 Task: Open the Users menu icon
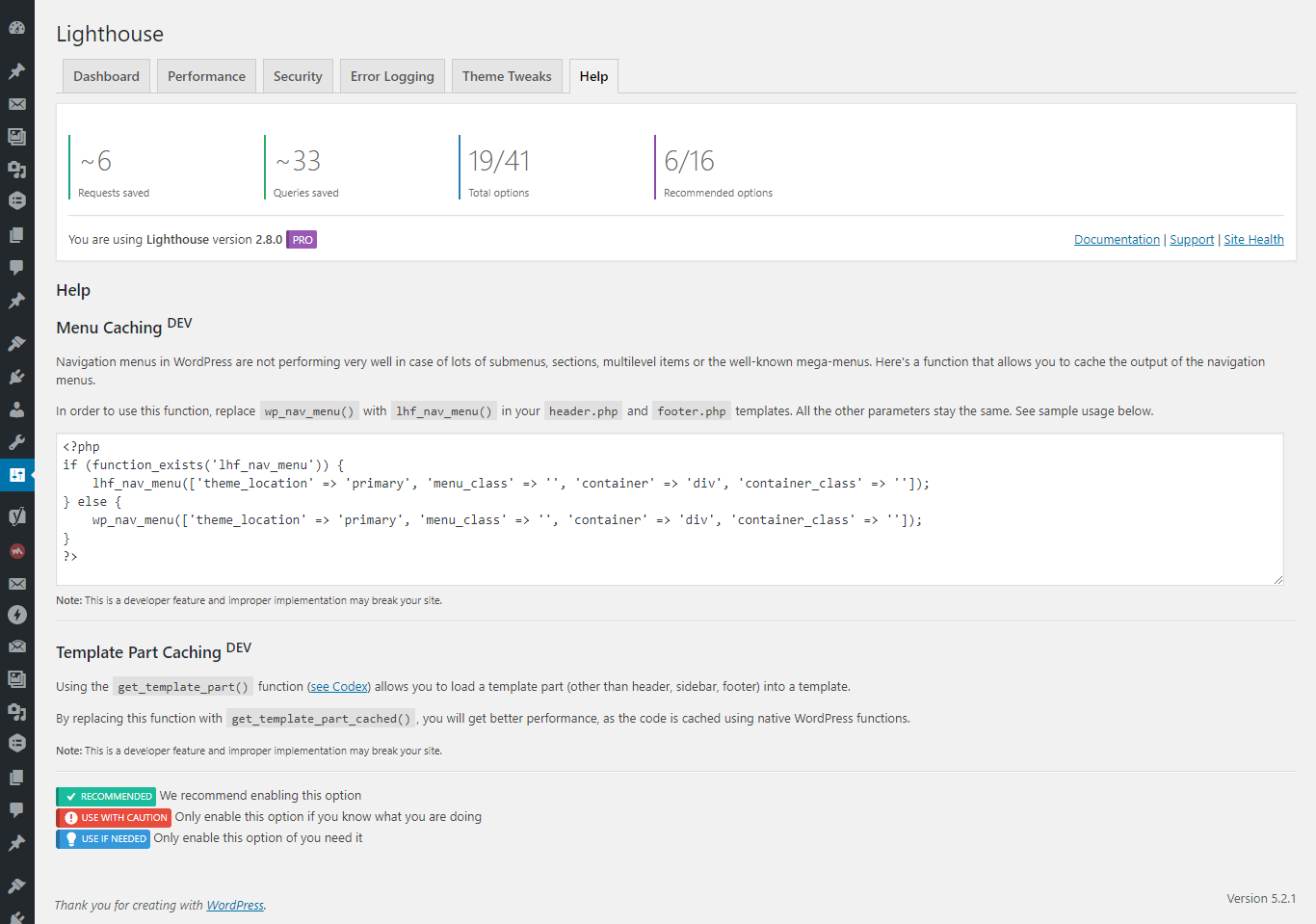pyautogui.click(x=16, y=409)
